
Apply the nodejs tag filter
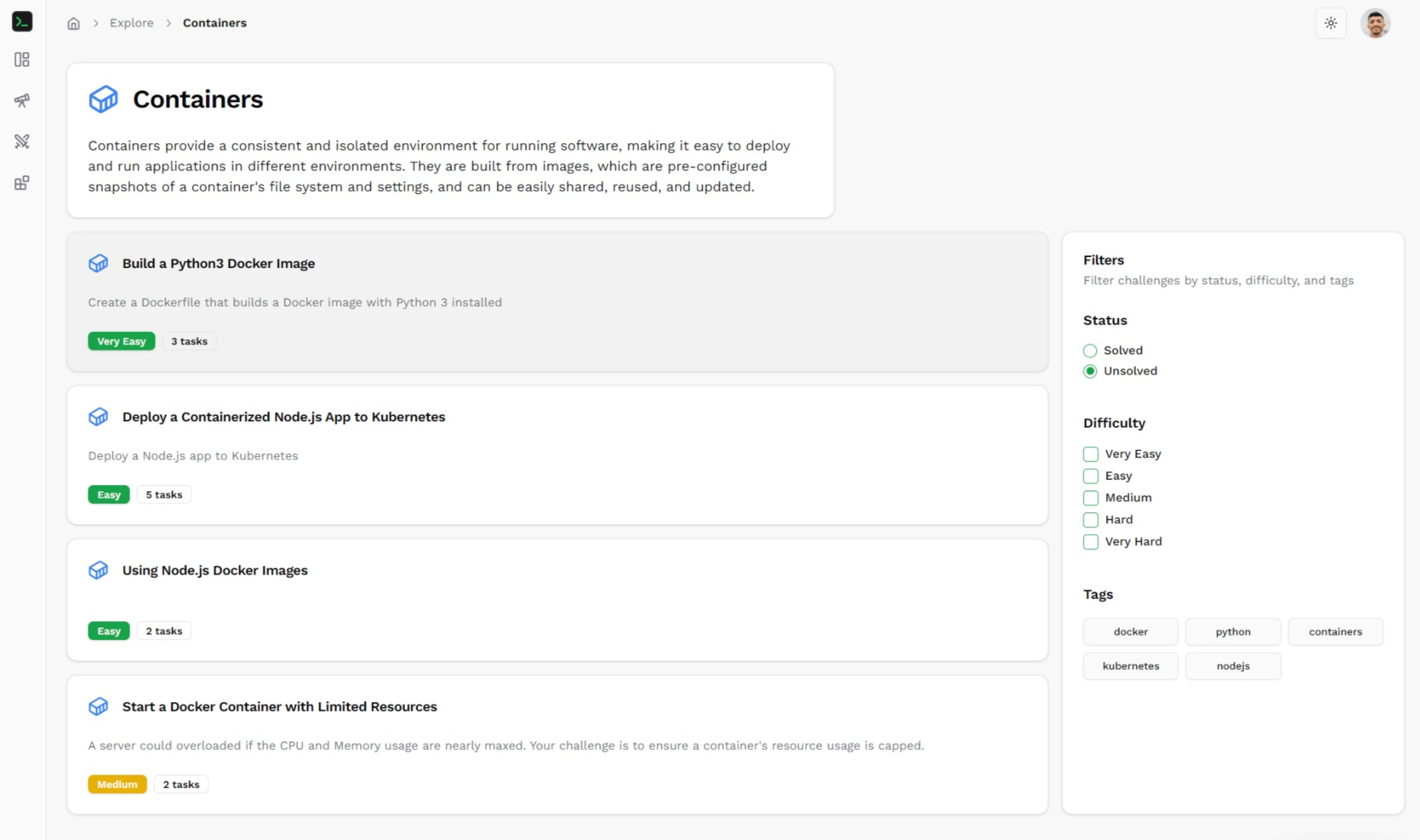coord(1232,666)
